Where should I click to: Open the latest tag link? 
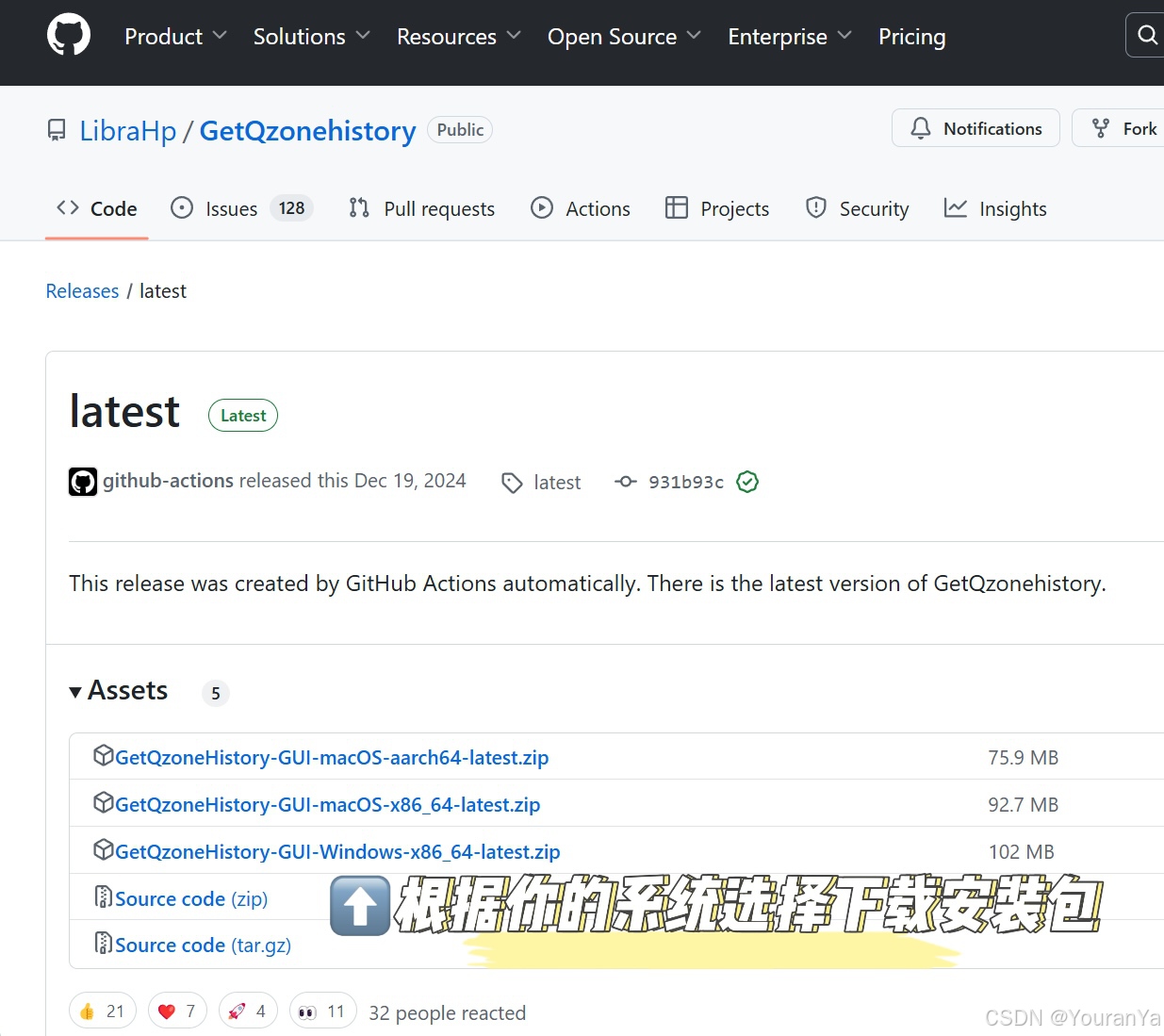[x=557, y=483]
